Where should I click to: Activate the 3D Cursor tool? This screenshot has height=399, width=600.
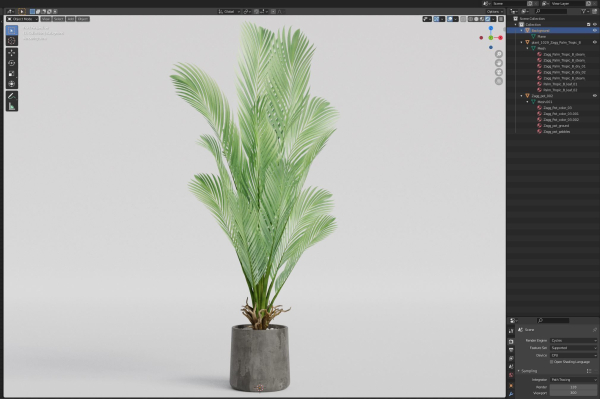pos(12,41)
